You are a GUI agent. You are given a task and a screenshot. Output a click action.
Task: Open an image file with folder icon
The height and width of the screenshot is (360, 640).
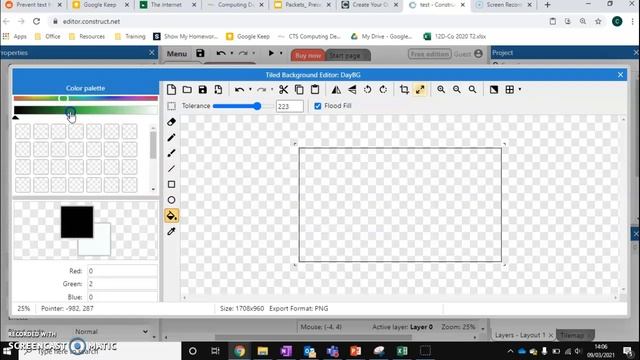click(x=187, y=89)
